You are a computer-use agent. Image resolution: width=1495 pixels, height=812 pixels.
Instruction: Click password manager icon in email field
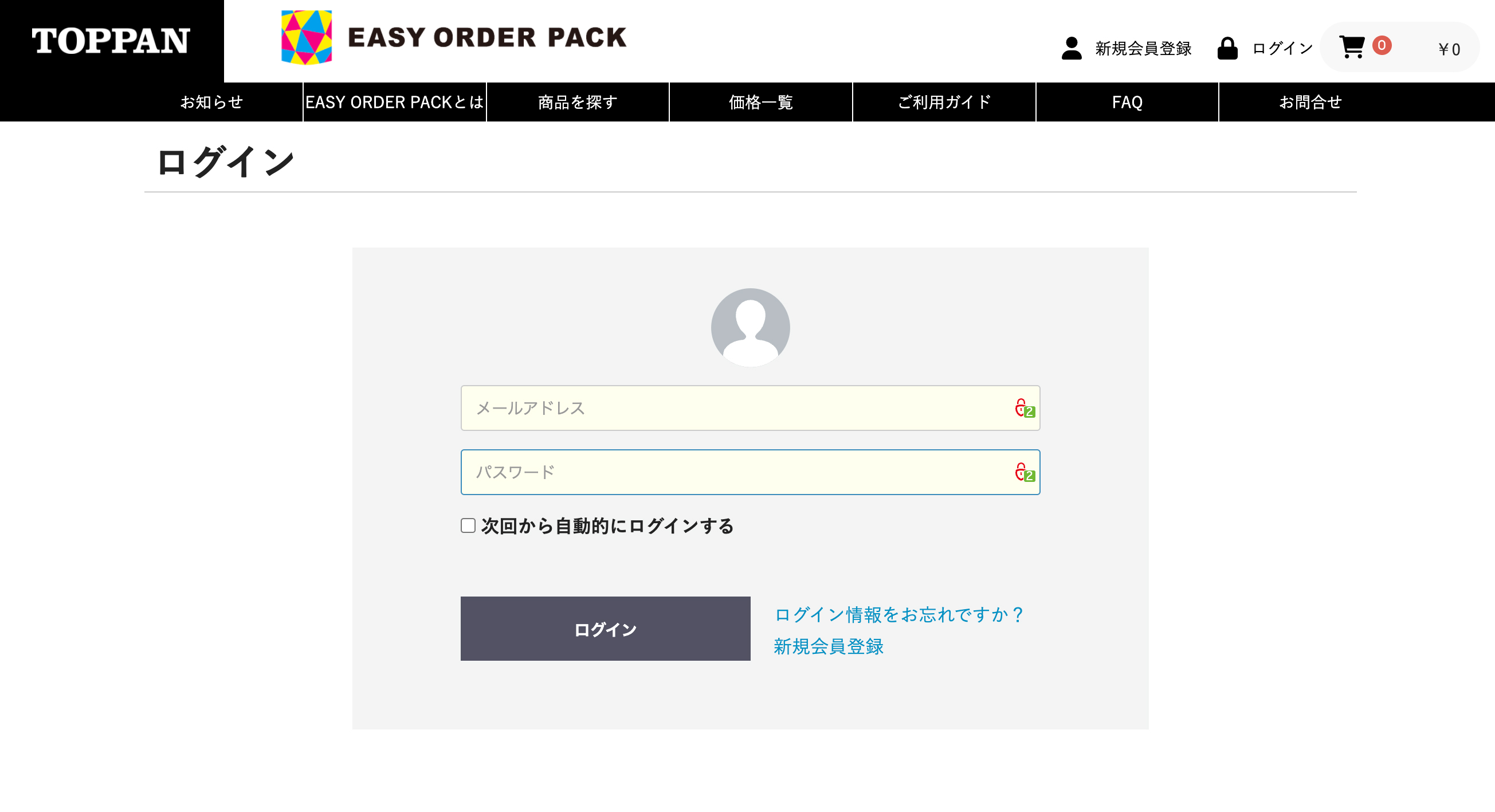point(1025,408)
